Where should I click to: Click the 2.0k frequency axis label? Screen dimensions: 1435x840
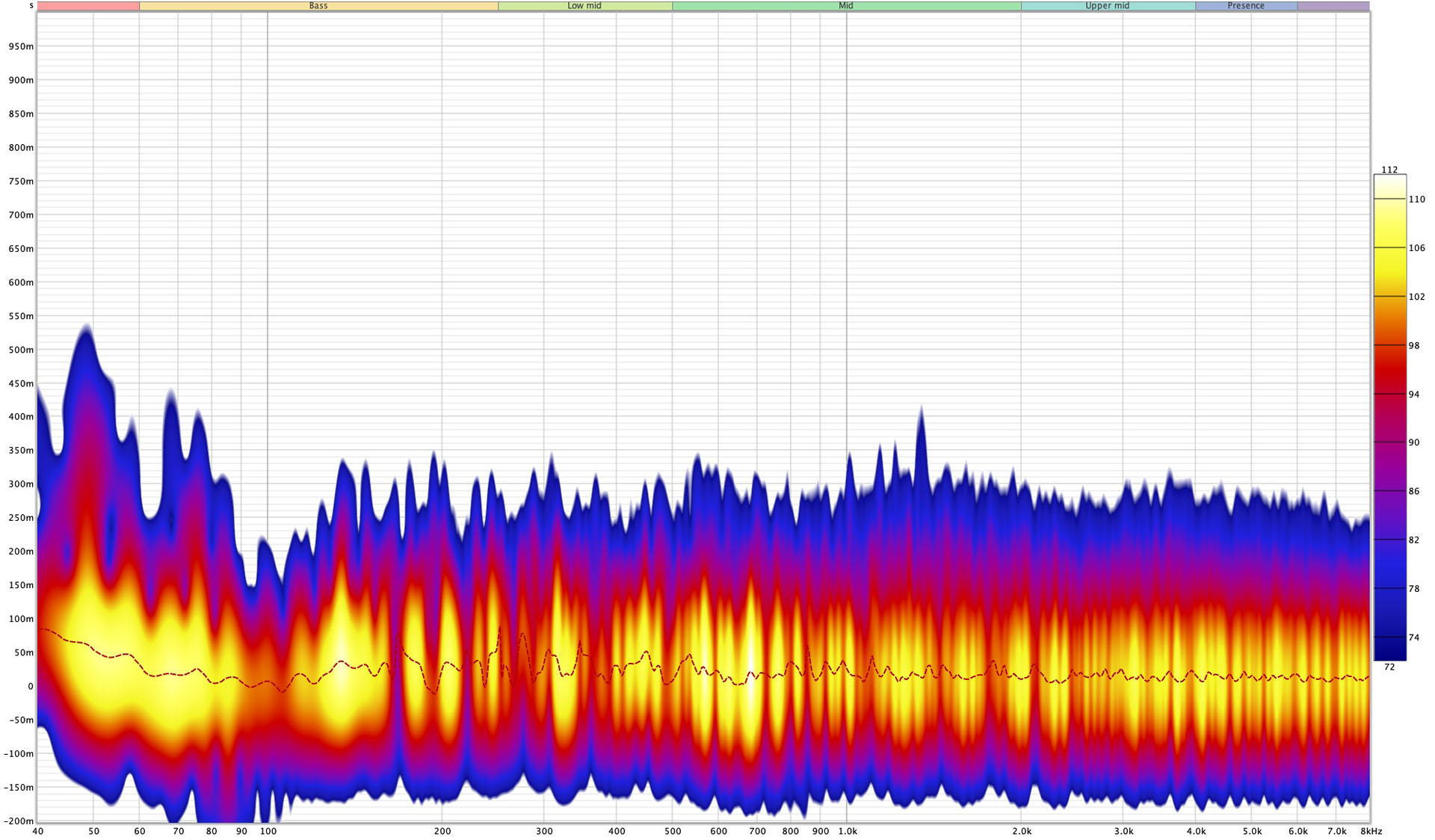click(x=1022, y=831)
